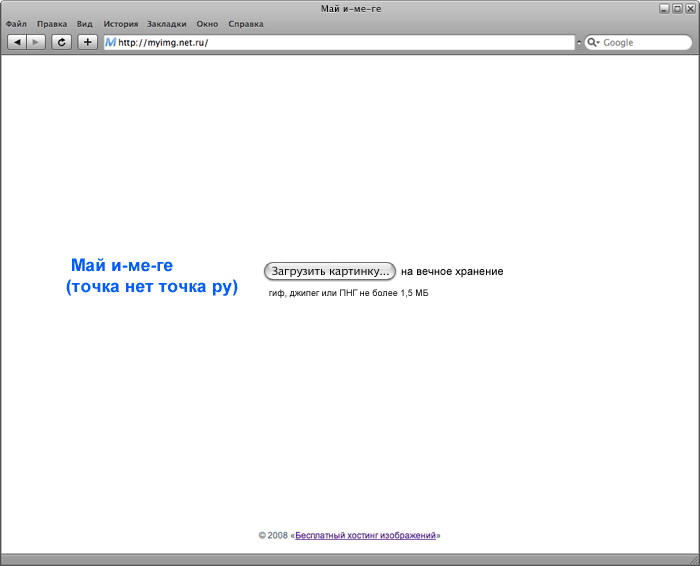Open the Окно menu
Image resolution: width=700 pixels, height=566 pixels.
tap(208, 22)
